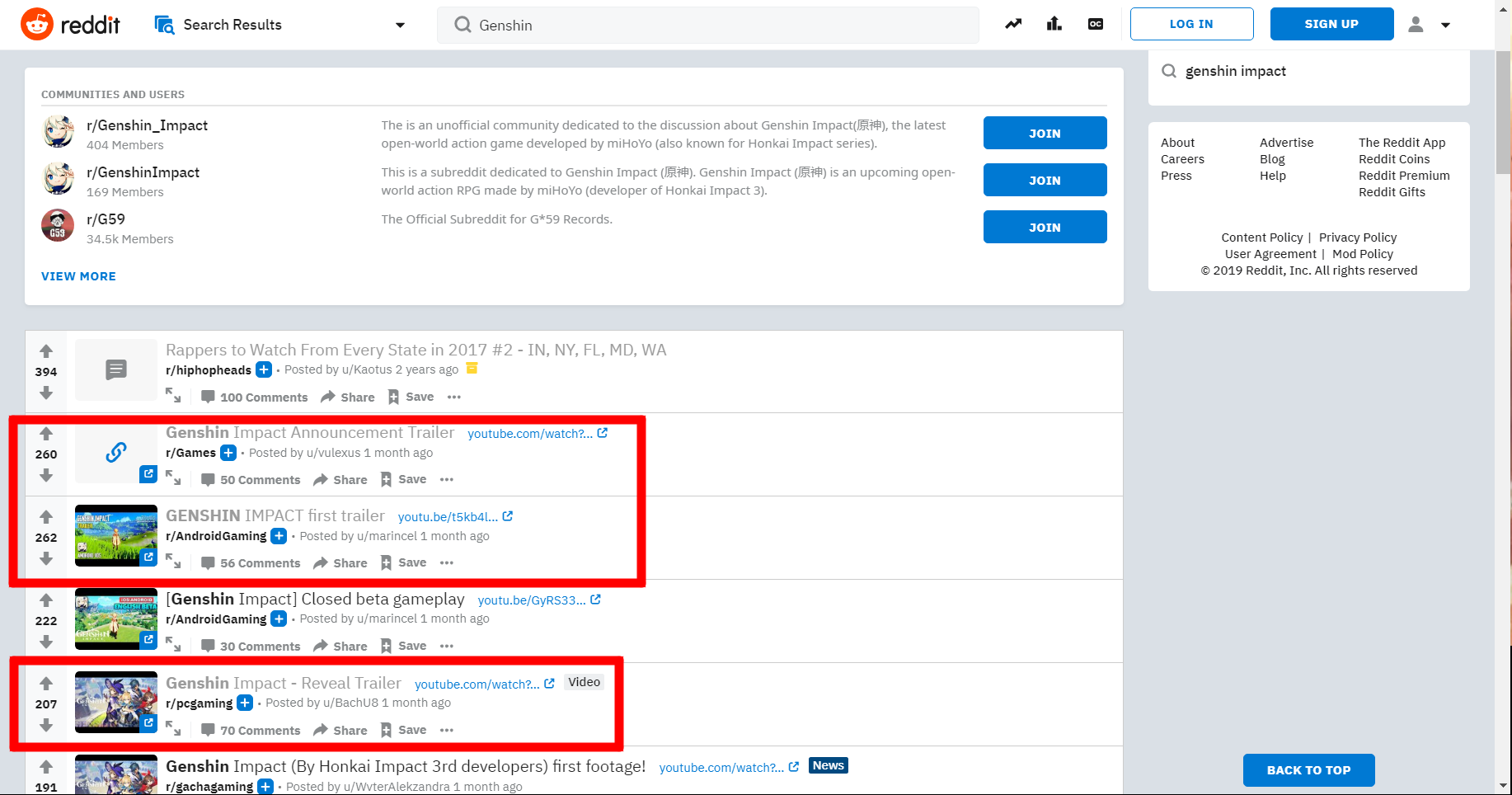The image size is (1512, 795).
Task: Open the youtu.be/t5kb4l external link
Action: coord(455,516)
